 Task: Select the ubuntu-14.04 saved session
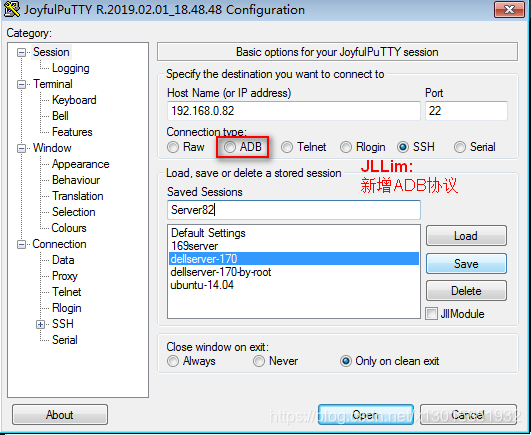pyautogui.click(x=294, y=285)
